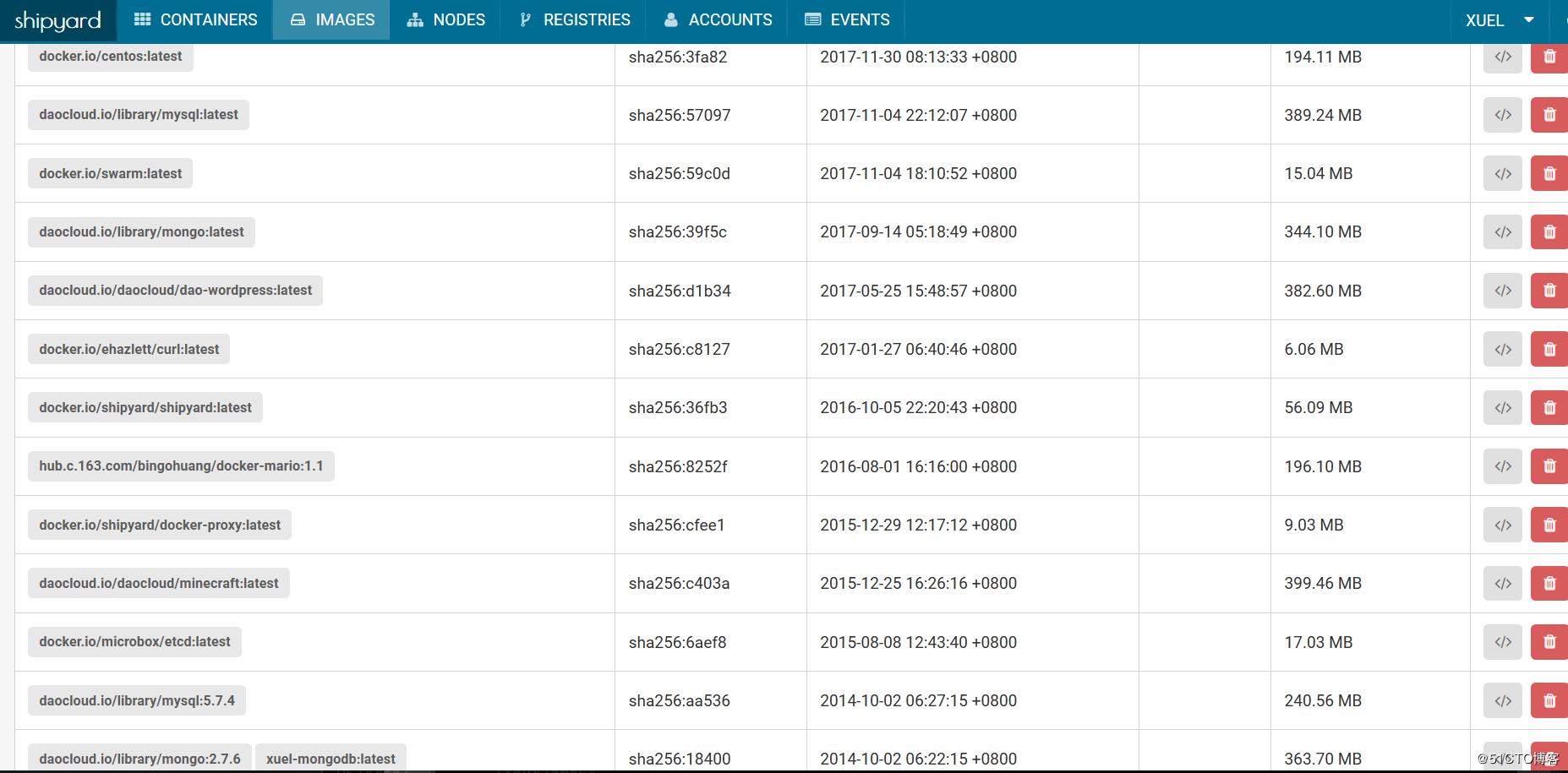1568x773 pixels.
Task: Remove the daocloud/minecraft:latest image
Action: click(1549, 583)
